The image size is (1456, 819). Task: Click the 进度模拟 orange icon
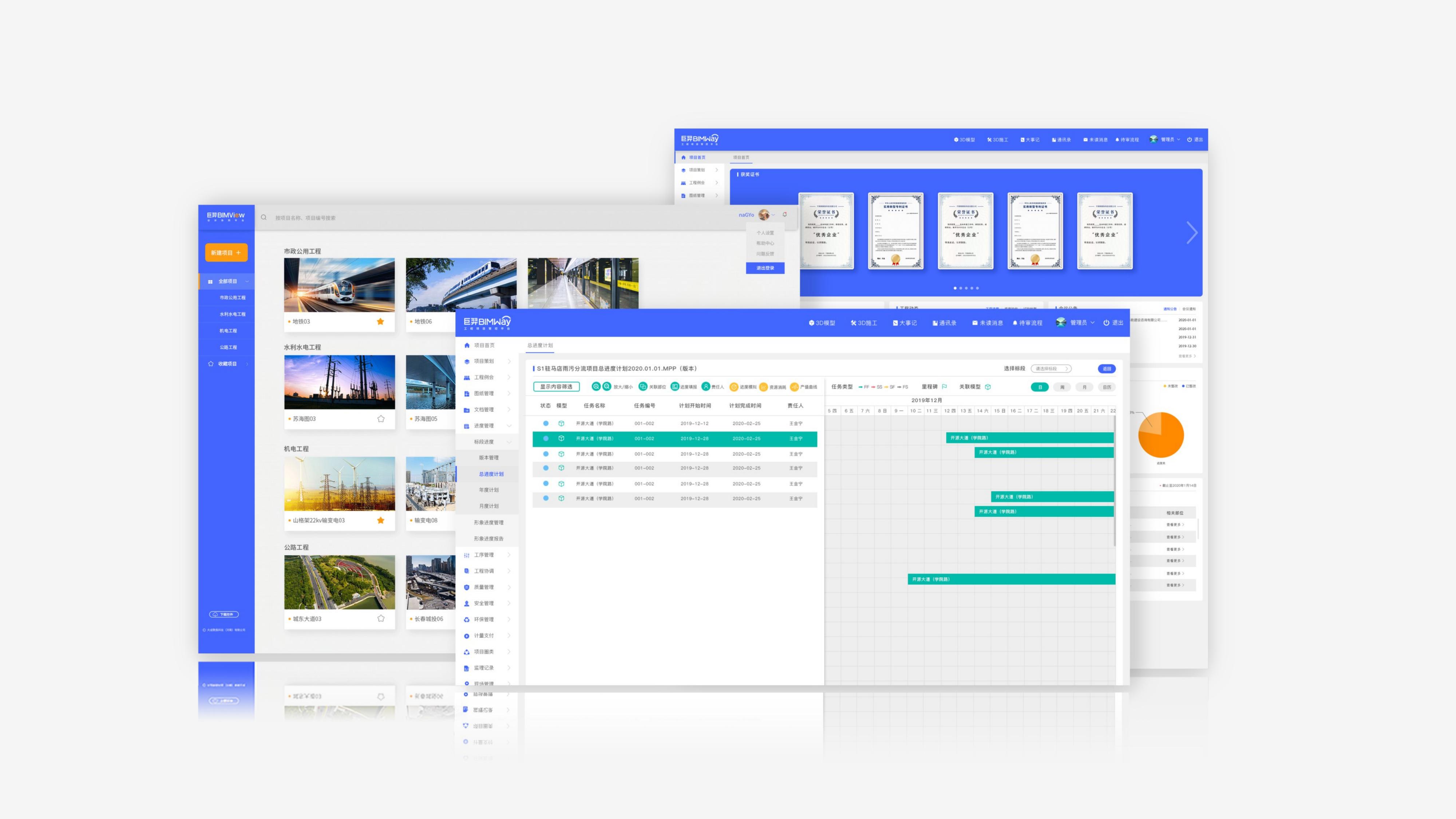734,387
